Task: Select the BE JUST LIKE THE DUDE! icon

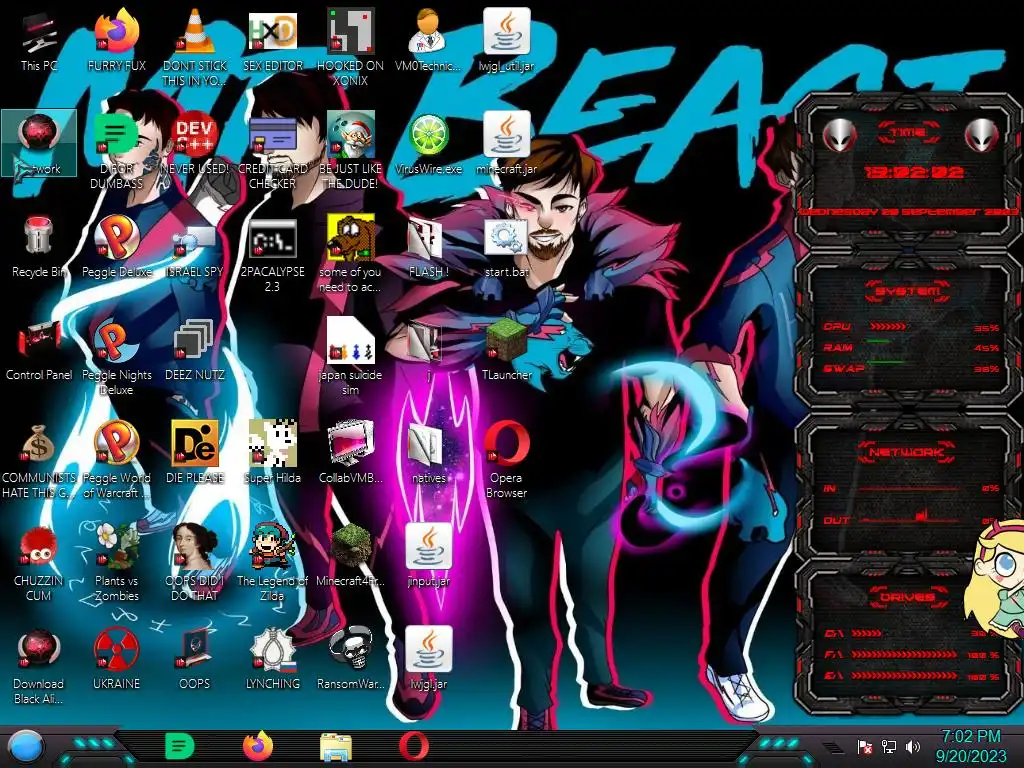Action: [351, 150]
